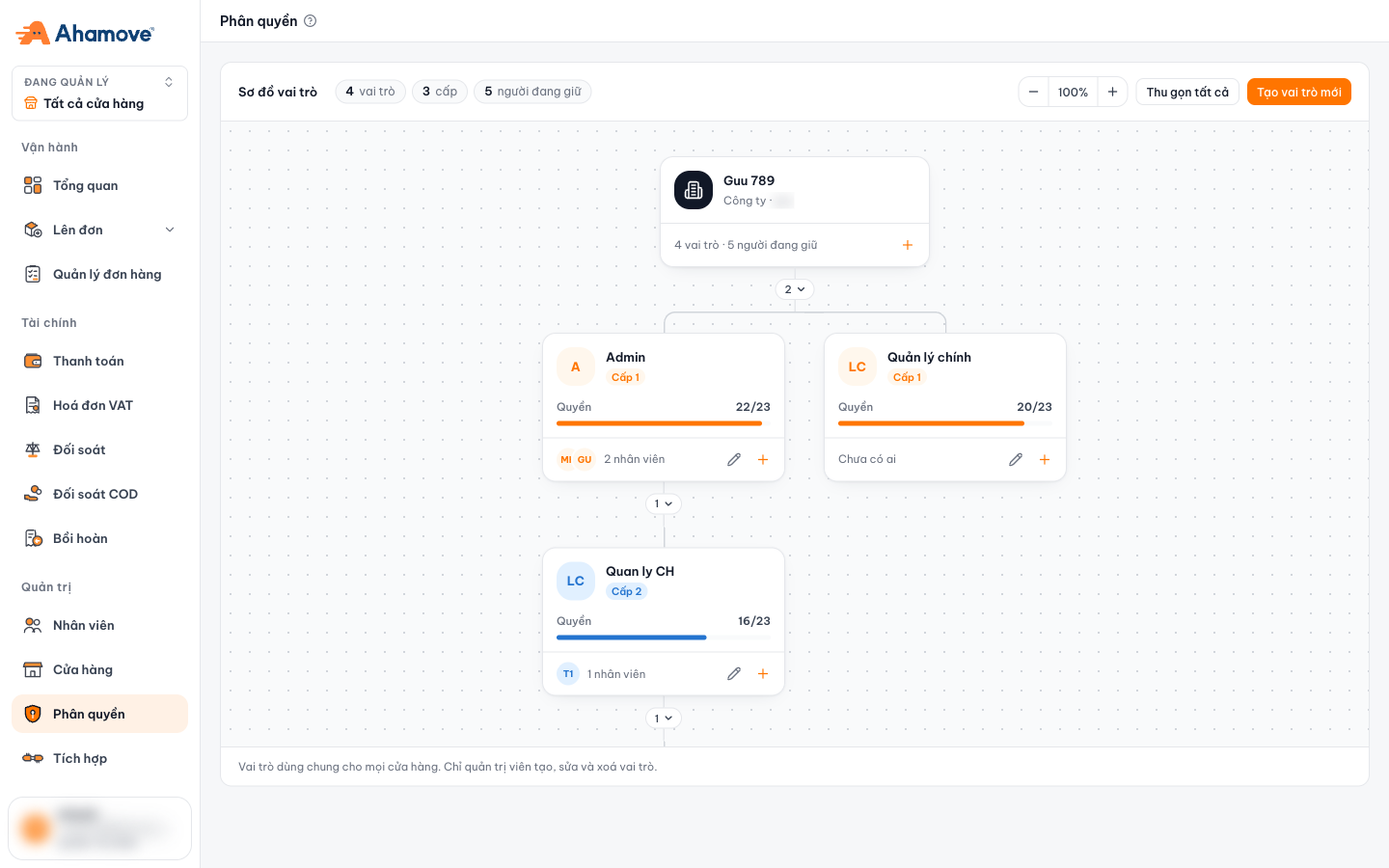The image size is (1389, 868).
Task: Open Đối soát COD page
Action: click(99, 494)
